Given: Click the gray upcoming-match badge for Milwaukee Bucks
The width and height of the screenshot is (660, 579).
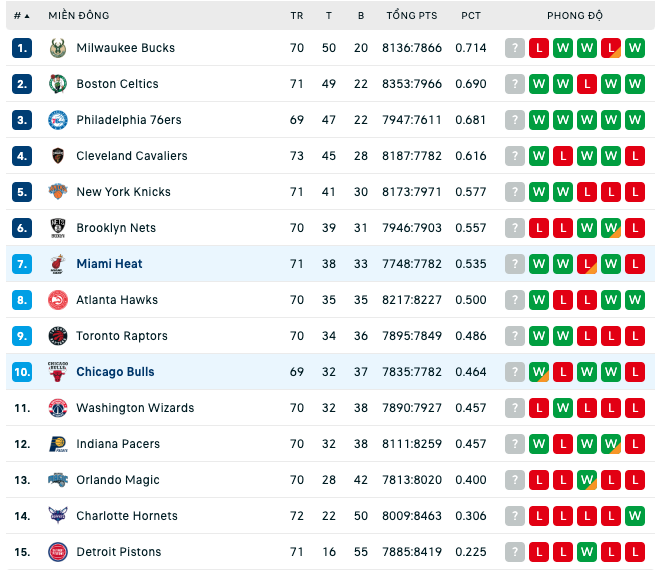Looking at the screenshot, I should [514, 48].
